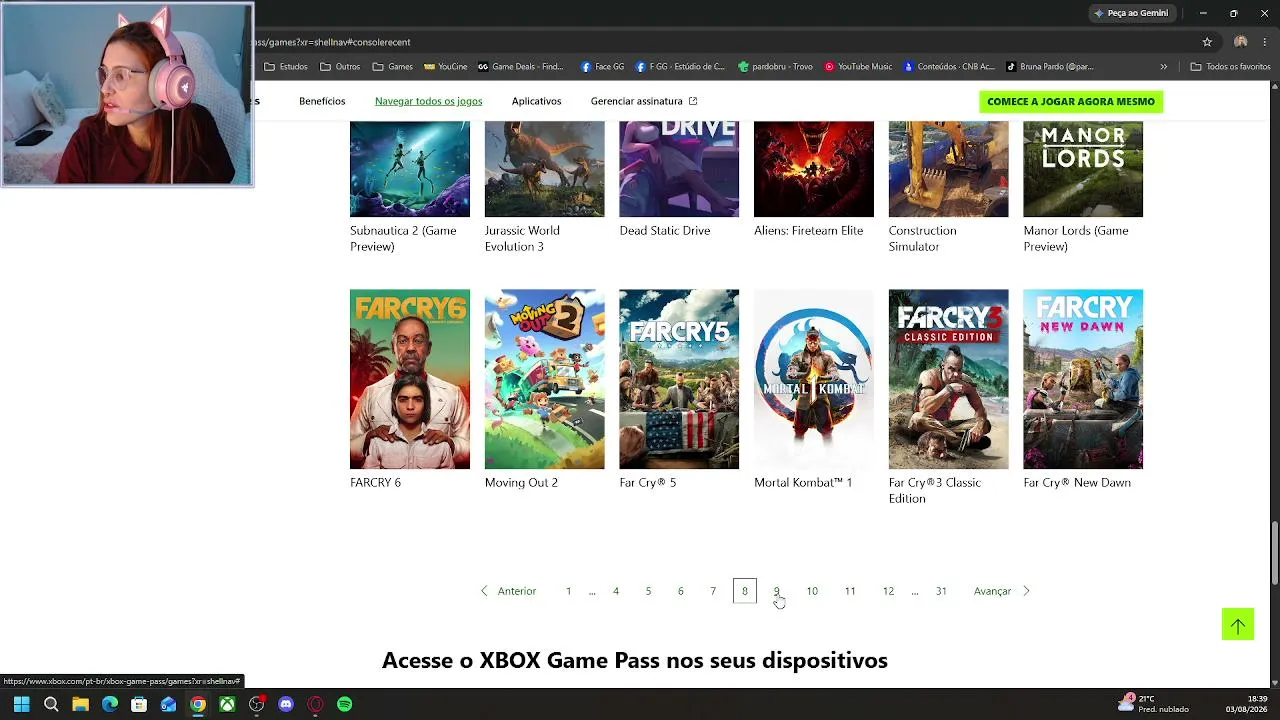This screenshot has width=1280, height=720.
Task: Open Far Cry New Dawn cover art
Action: [x=1083, y=379]
